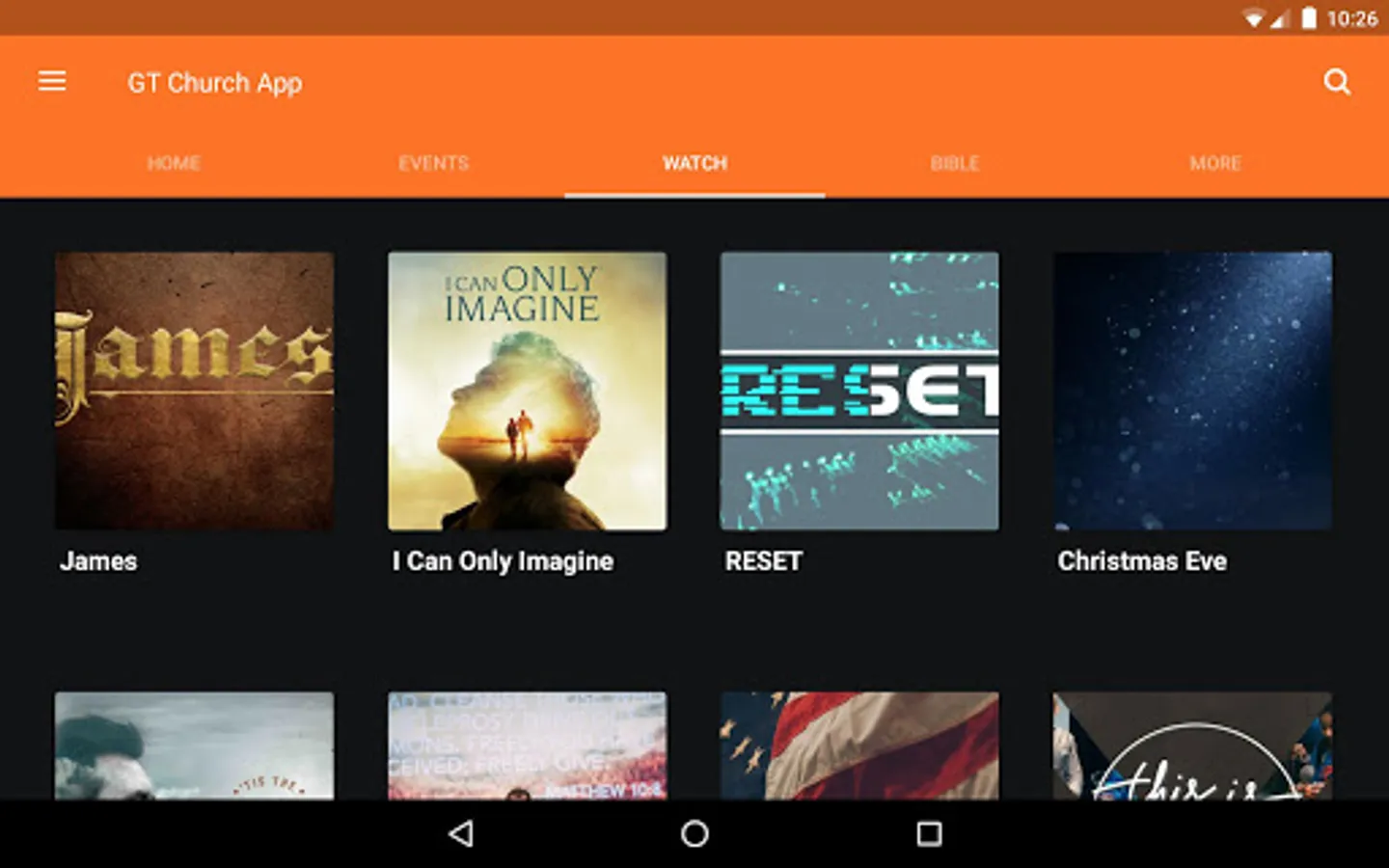Open the Christmas Eve starry thumbnail
The image size is (1389, 868).
pos(1192,391)
